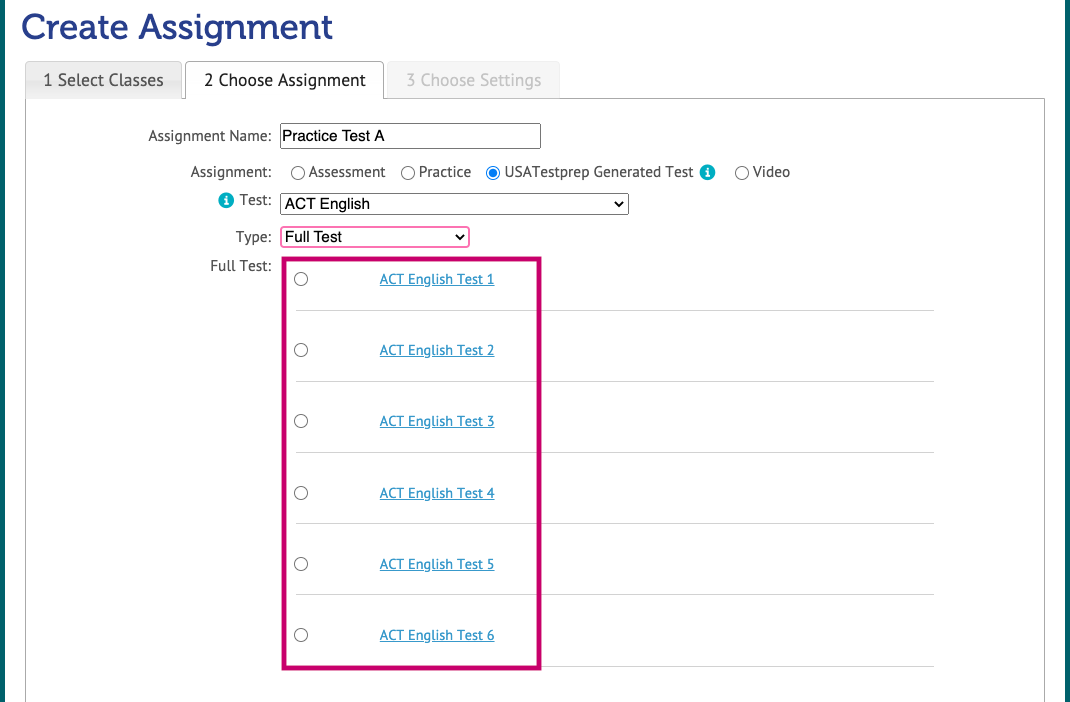Switch to the 2 Choose Assignment tab
This screenshot has height=702, width=1070.
click(285, 80)
